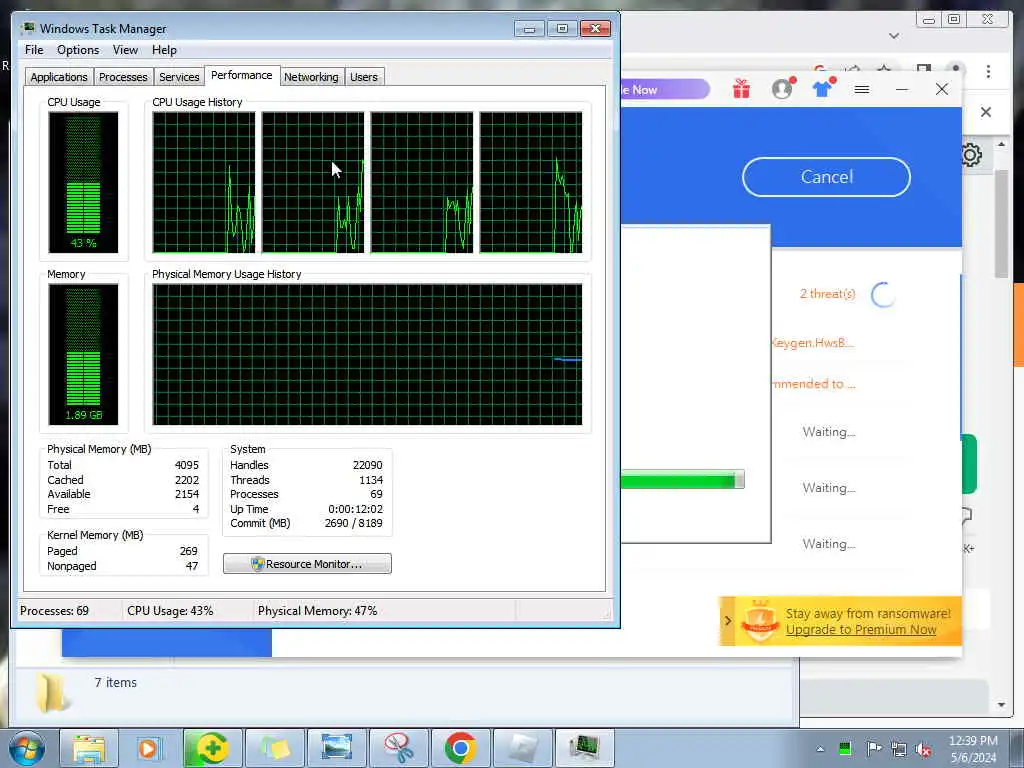Open the gift icon in antivirus window
Viewport: 1024px width, 768px height.
741,88
